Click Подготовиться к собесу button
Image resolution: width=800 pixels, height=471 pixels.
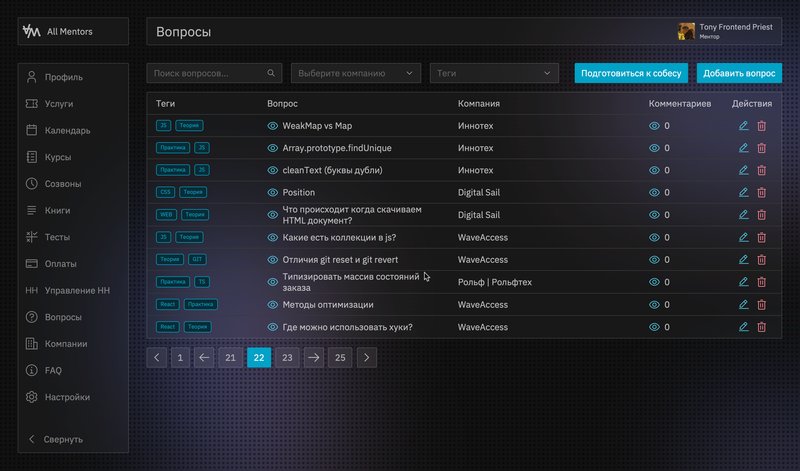click(631, 73)
